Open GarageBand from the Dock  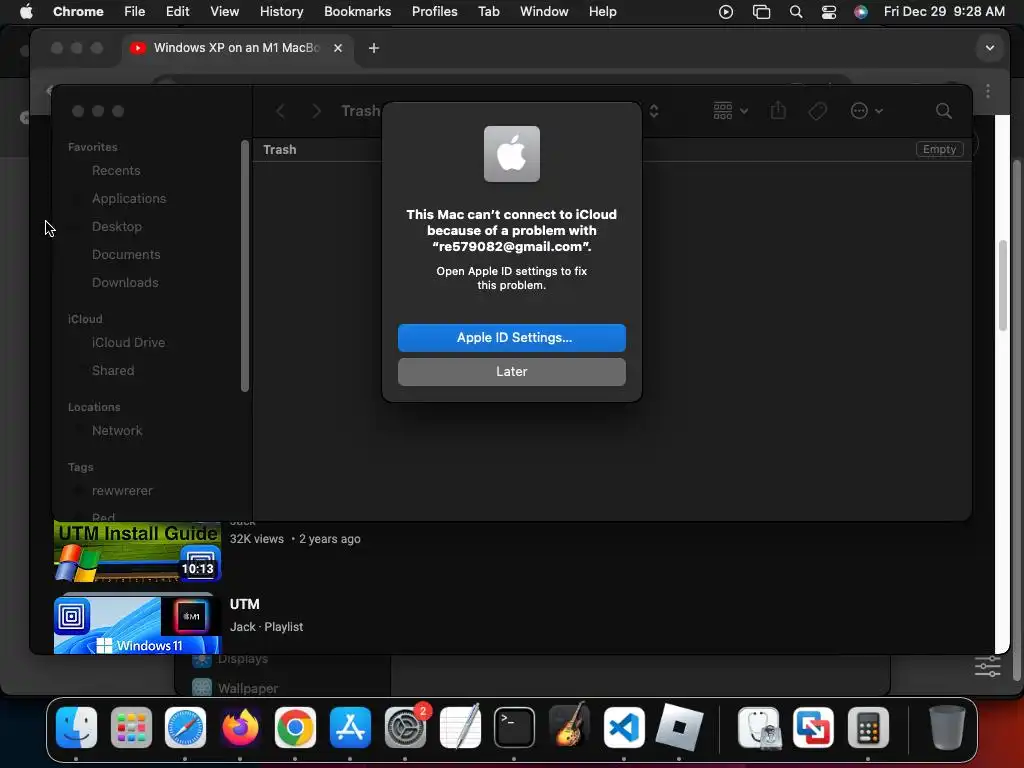pyautogui.click(x=569, y=726)
